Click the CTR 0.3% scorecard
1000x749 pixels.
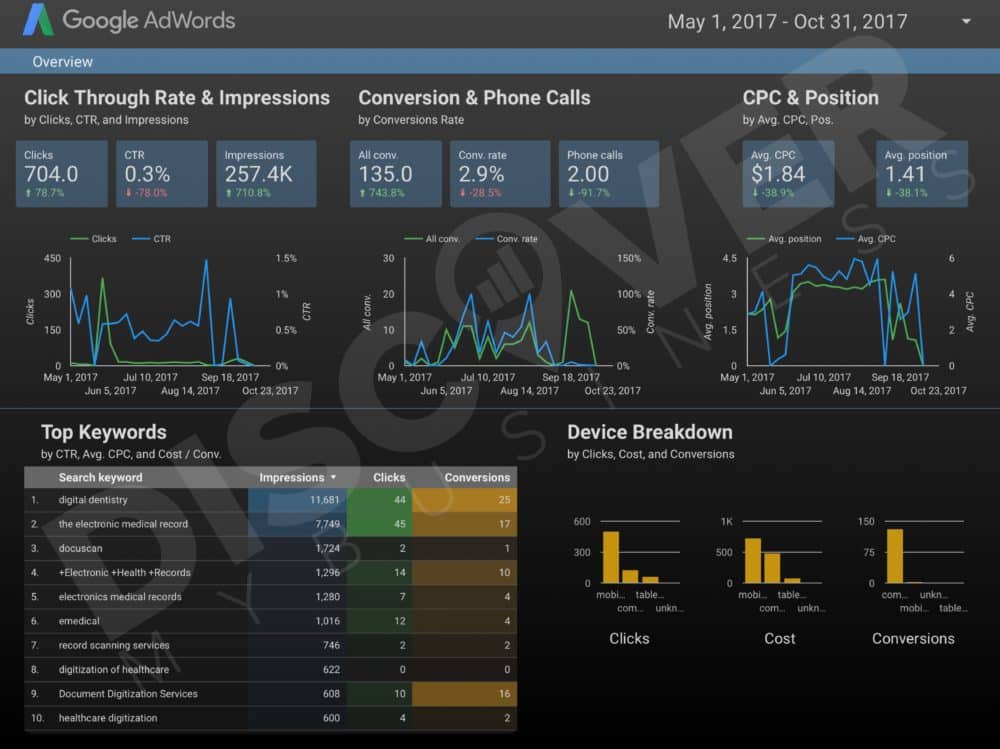pos(162,174)
